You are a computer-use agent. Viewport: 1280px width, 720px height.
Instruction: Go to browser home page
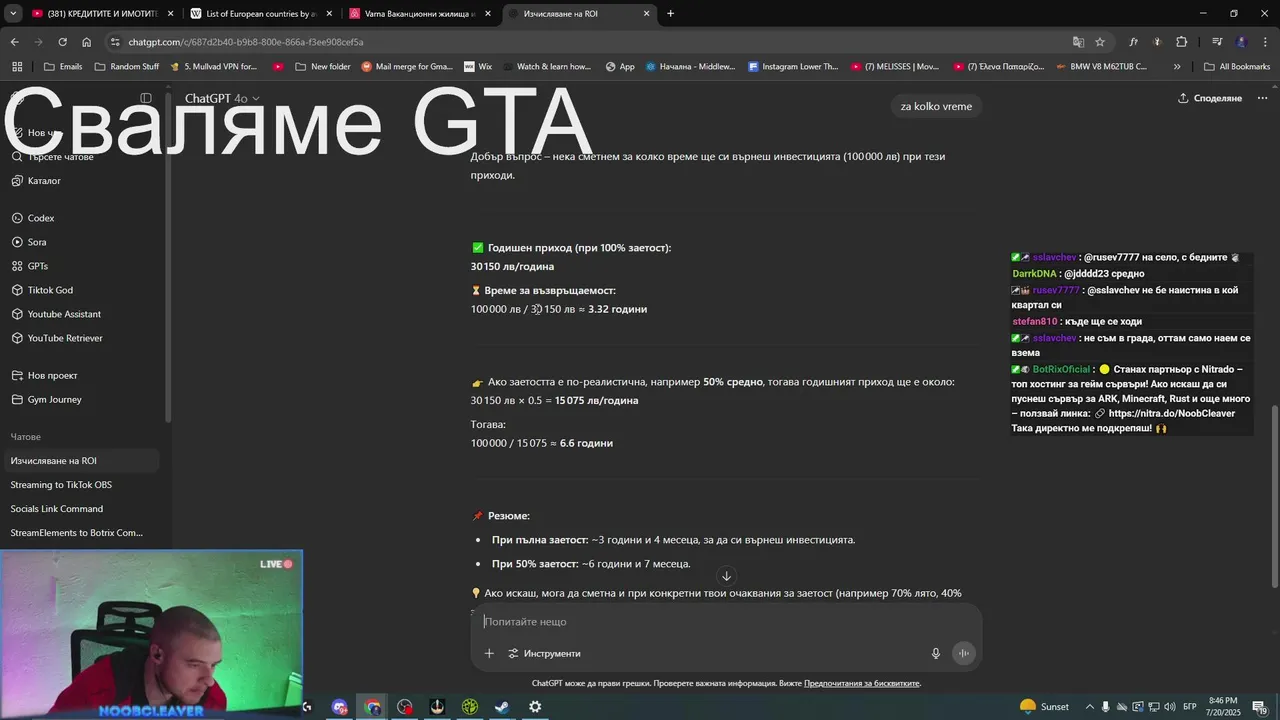(x=86, y=42)
